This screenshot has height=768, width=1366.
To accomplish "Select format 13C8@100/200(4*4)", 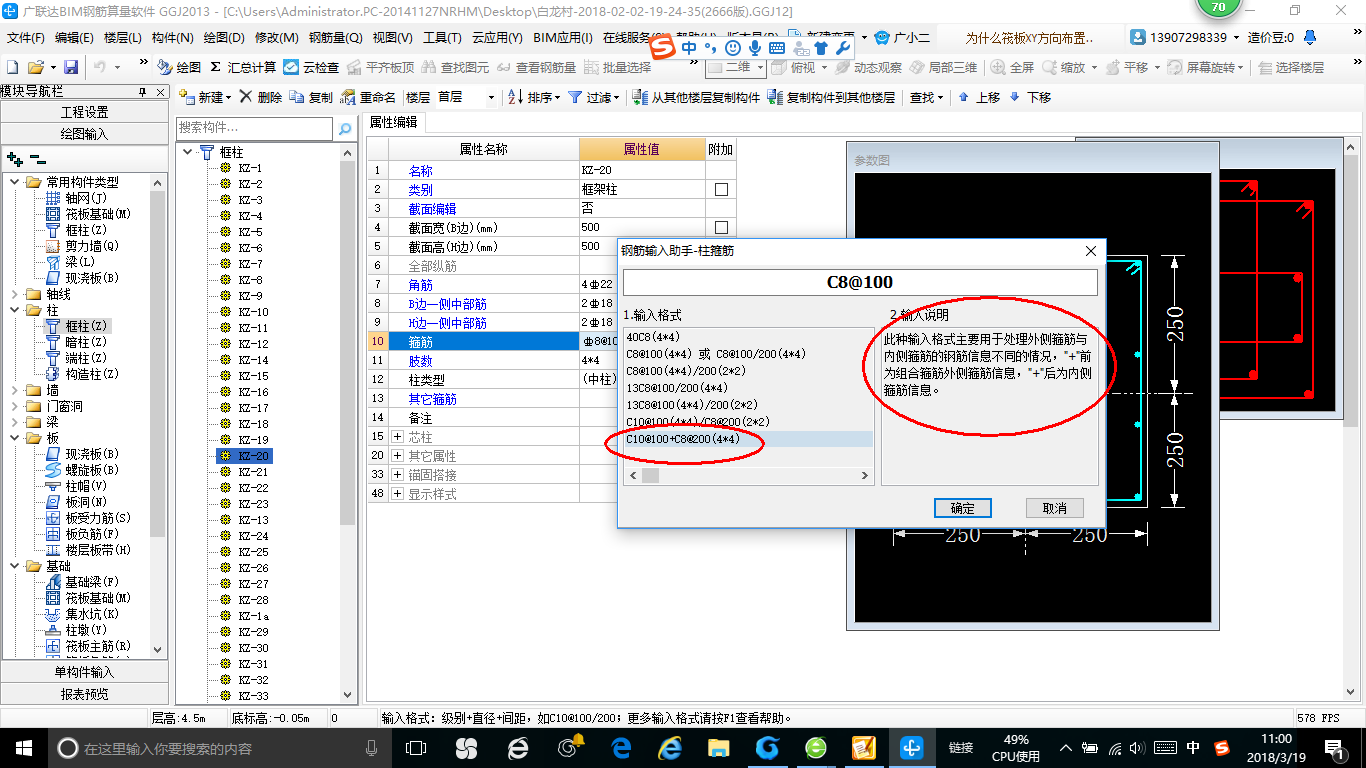I will [677, 388].
